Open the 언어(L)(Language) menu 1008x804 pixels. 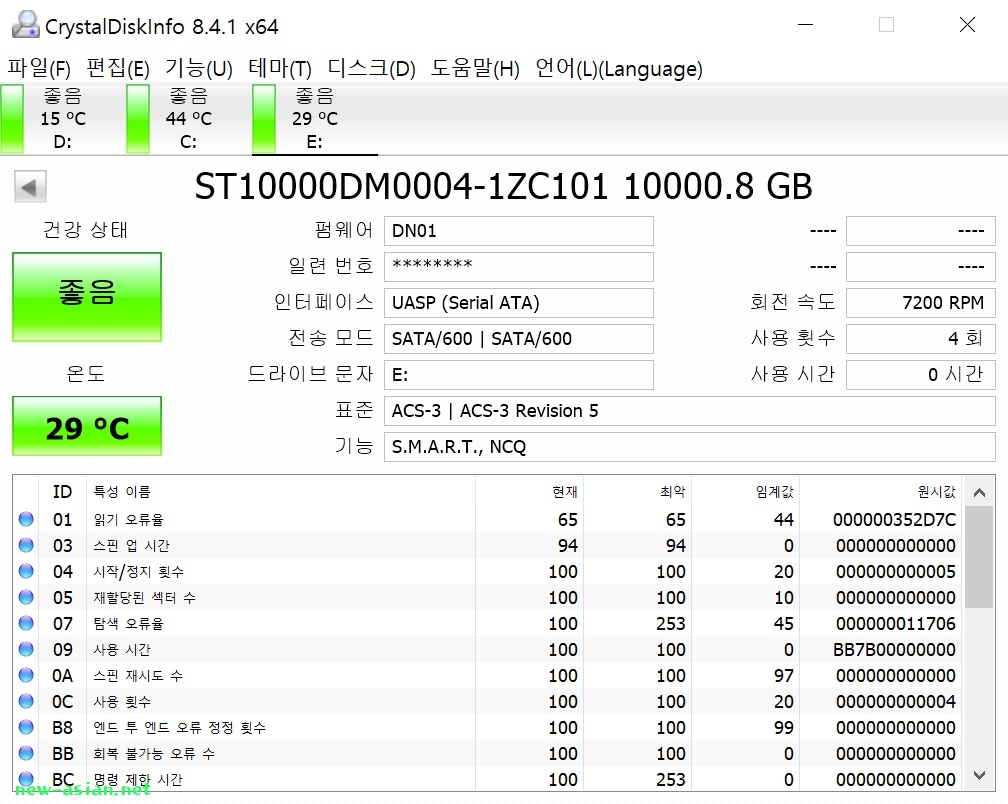click(619, 68)
